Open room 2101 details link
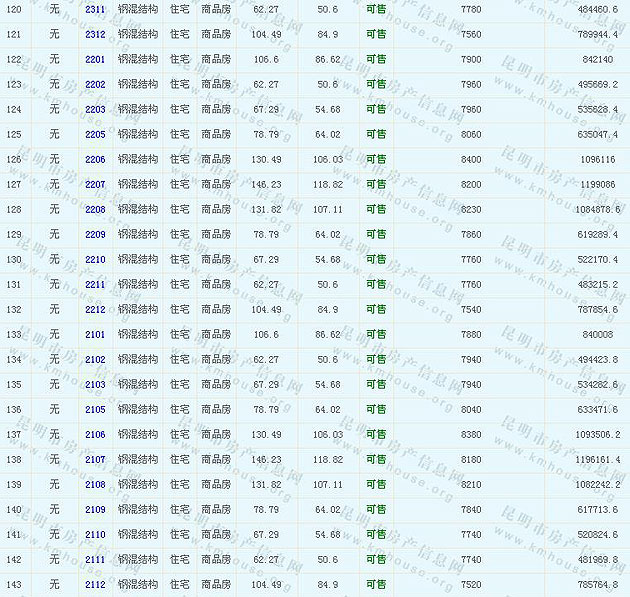This screenshot has width=630, height=597. pyautogui.click(x=95, y=334)
